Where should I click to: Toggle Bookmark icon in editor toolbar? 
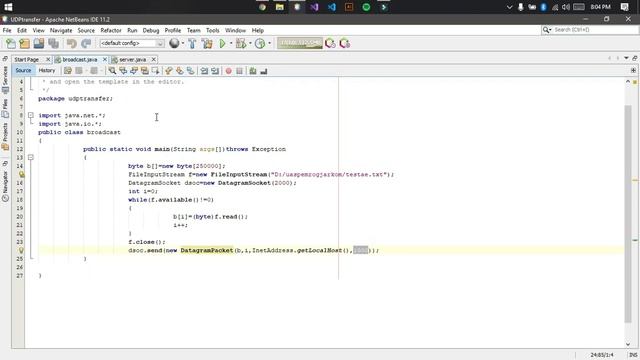(191, 71)
